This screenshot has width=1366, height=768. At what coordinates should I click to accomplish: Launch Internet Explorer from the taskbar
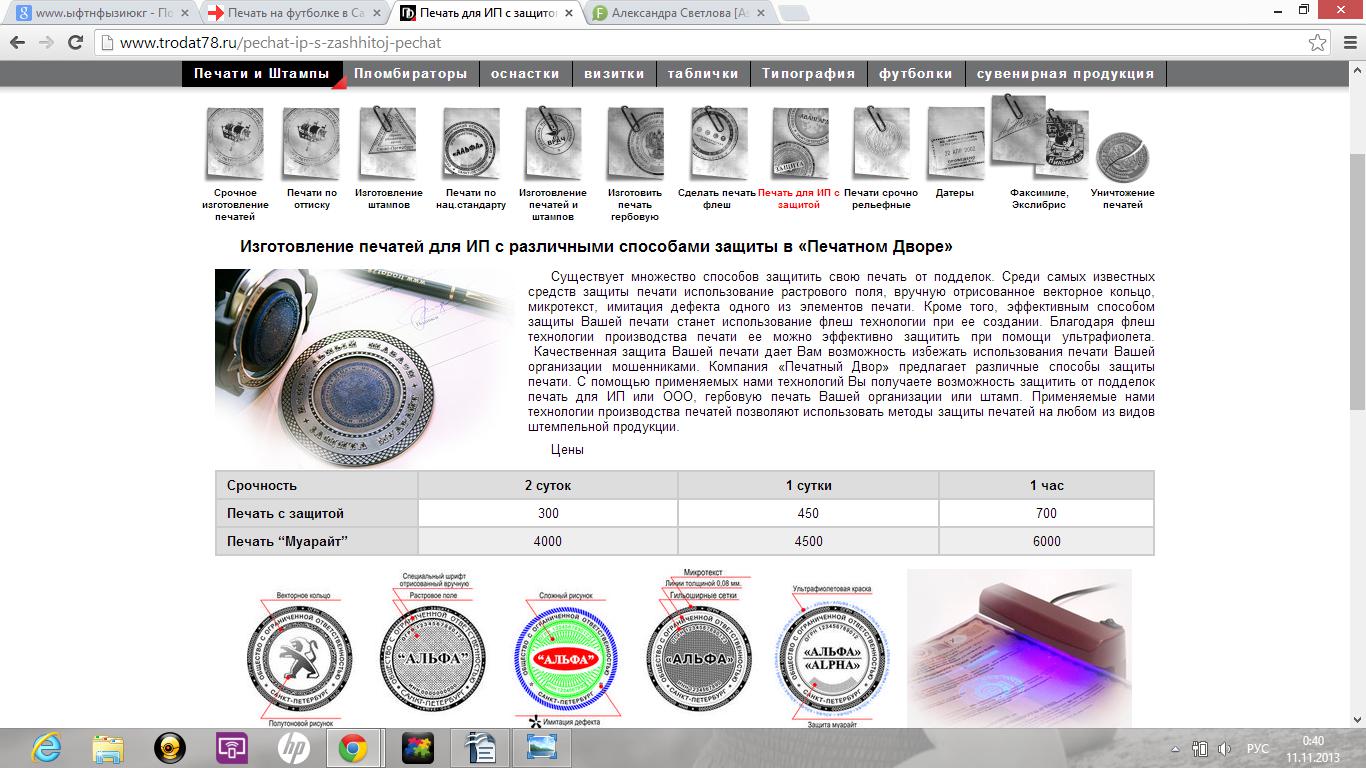46,748
